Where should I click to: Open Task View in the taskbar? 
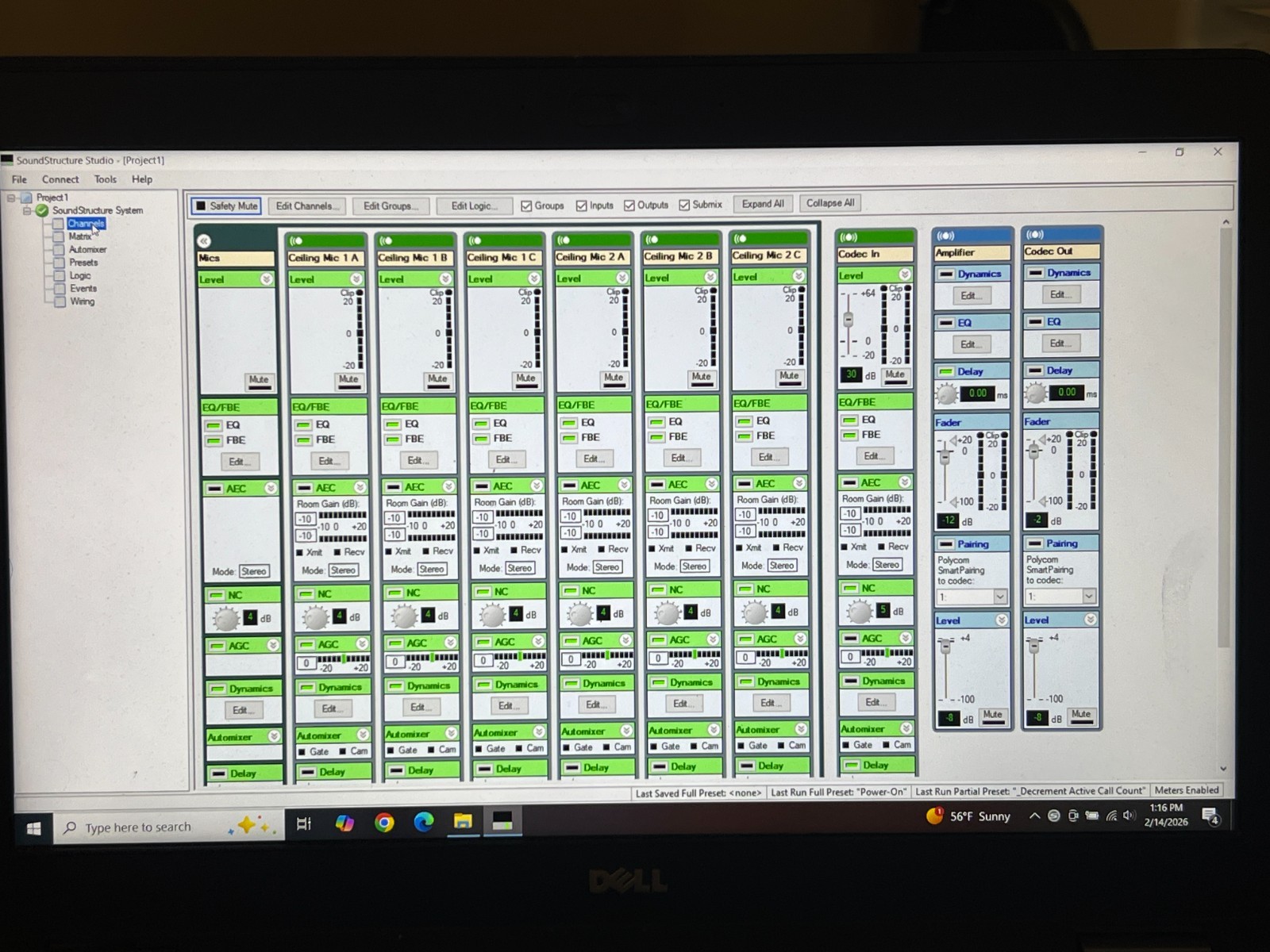click(x=303, y=823)
